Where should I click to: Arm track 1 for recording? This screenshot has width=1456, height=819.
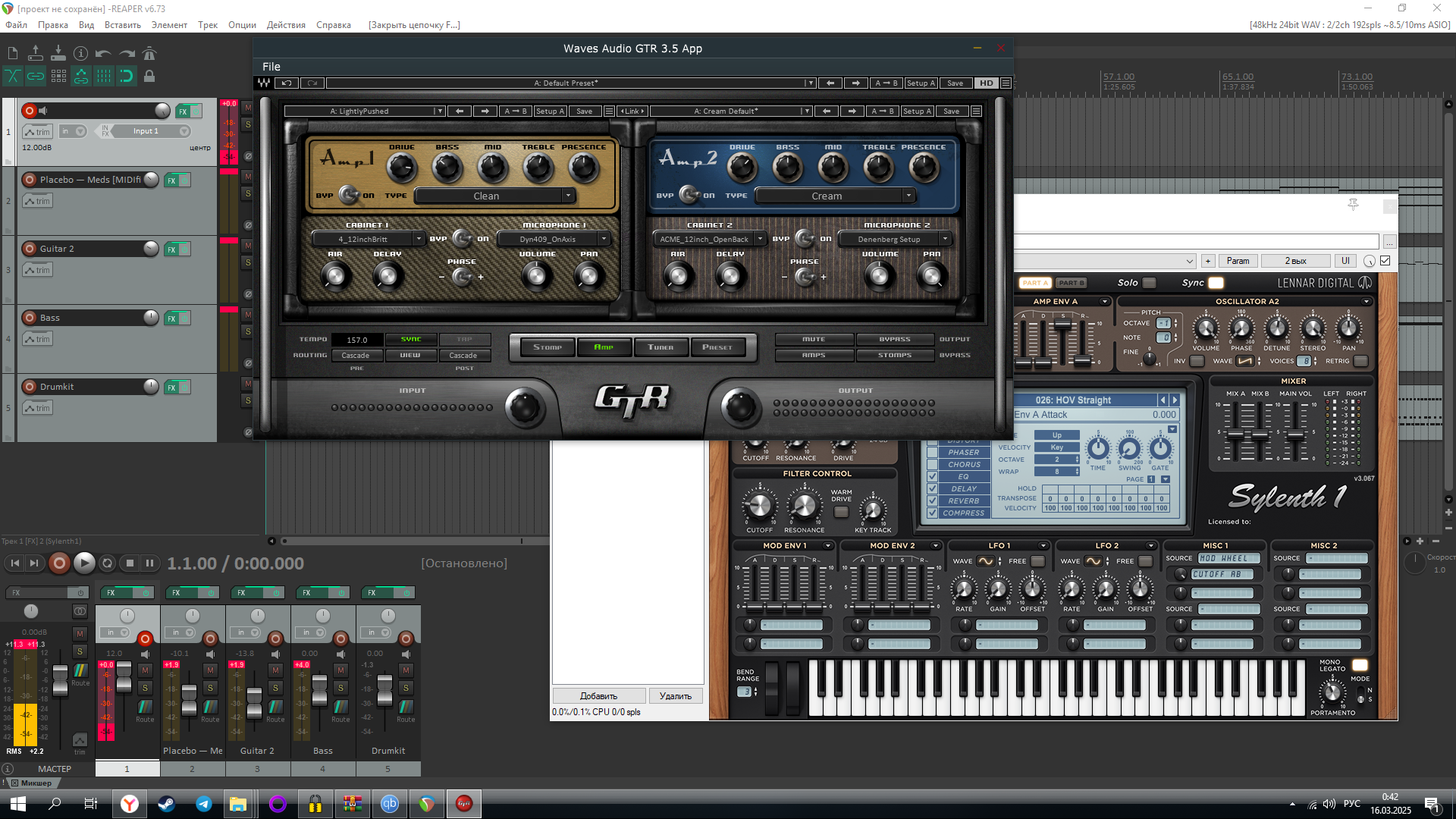(x=30, y=111)
